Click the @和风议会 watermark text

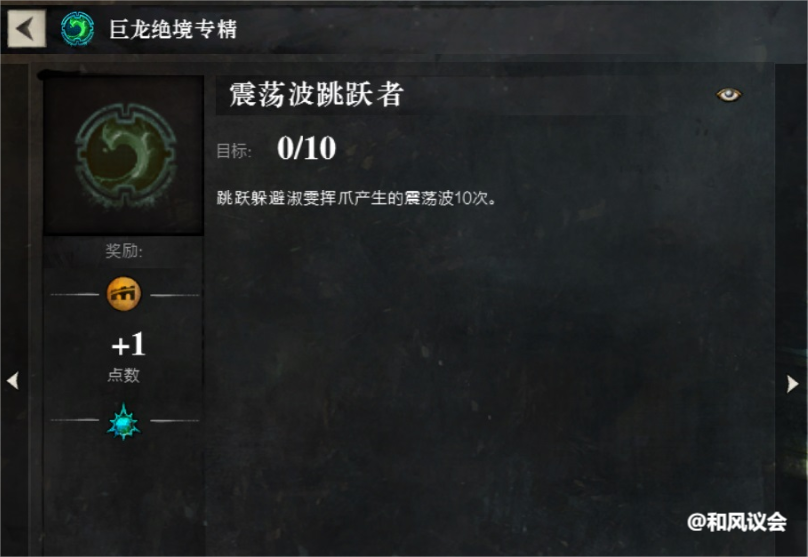[736, 522]
